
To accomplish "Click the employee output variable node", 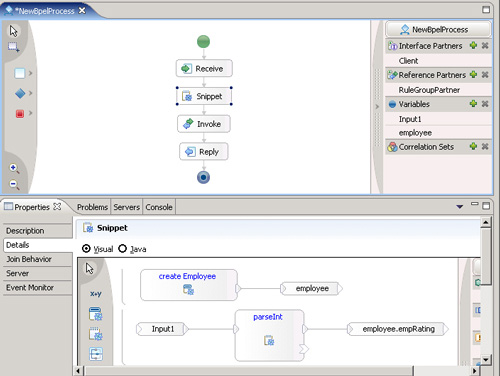I will [312, 288].
